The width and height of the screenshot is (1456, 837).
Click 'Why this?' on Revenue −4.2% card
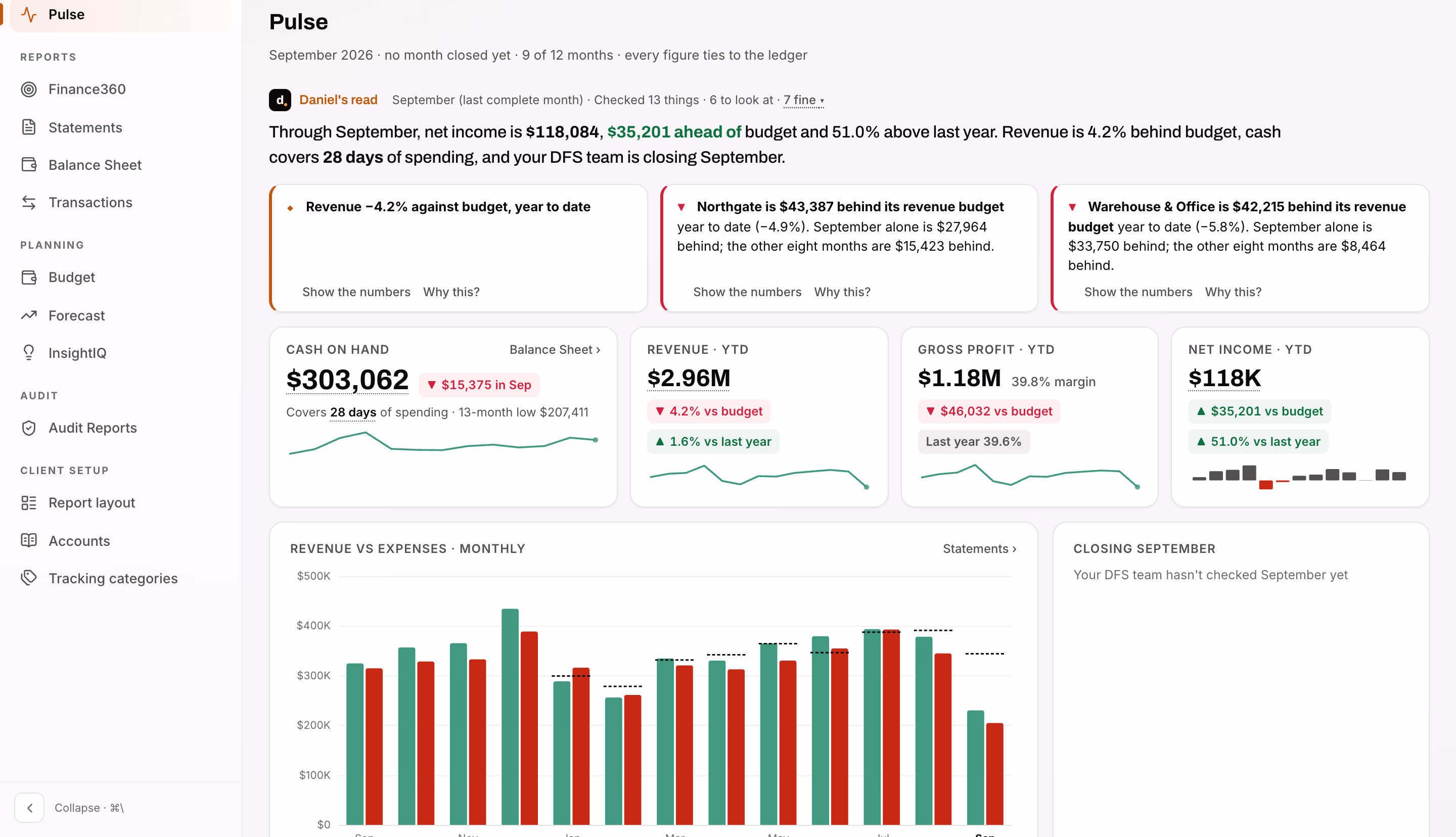click(x=451, y=292)
